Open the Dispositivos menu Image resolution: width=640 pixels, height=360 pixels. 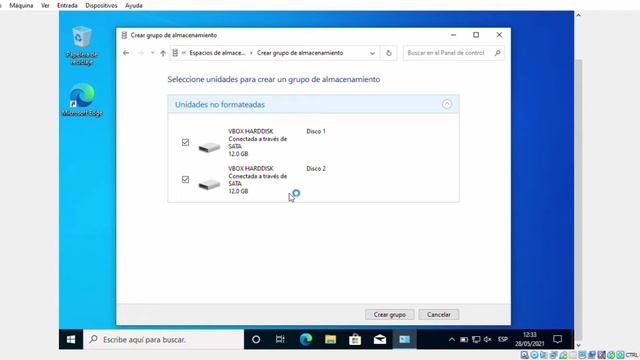101,5
